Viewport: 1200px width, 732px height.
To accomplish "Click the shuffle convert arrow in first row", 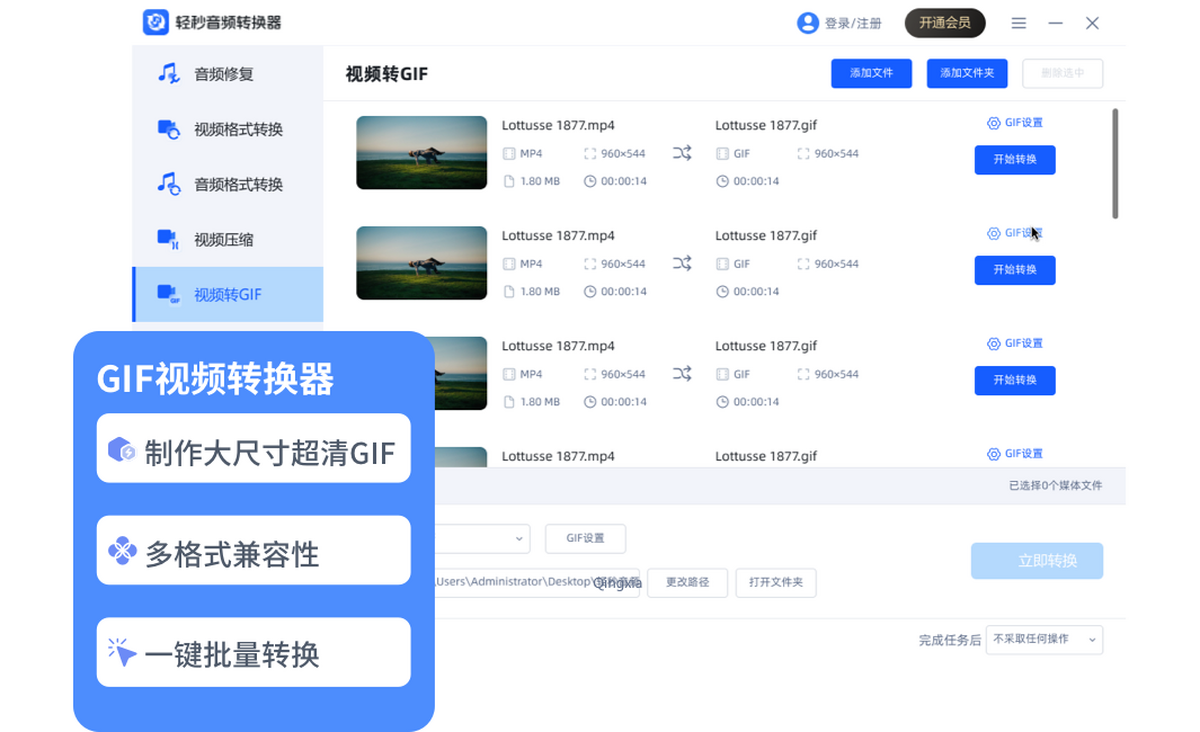I will [x=682, y=153].
